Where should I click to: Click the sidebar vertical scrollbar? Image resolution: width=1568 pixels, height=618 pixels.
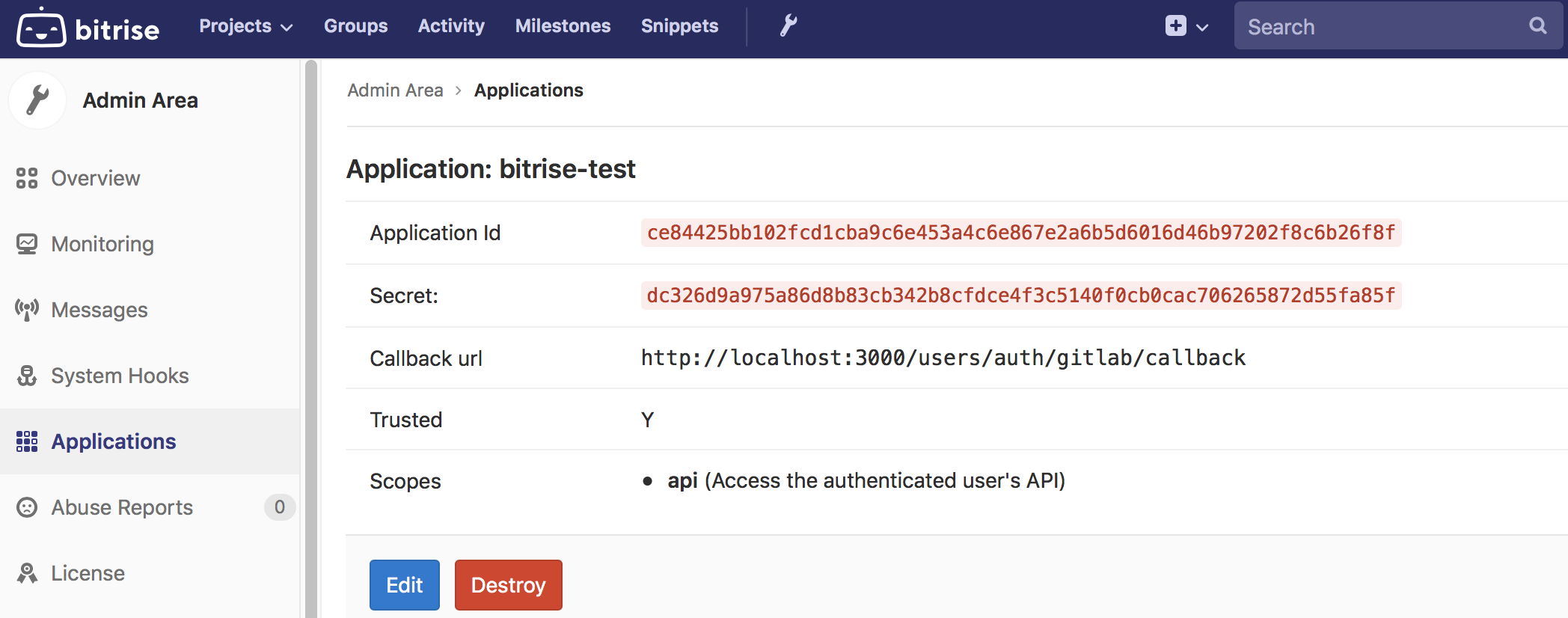(x=311, y=338)
